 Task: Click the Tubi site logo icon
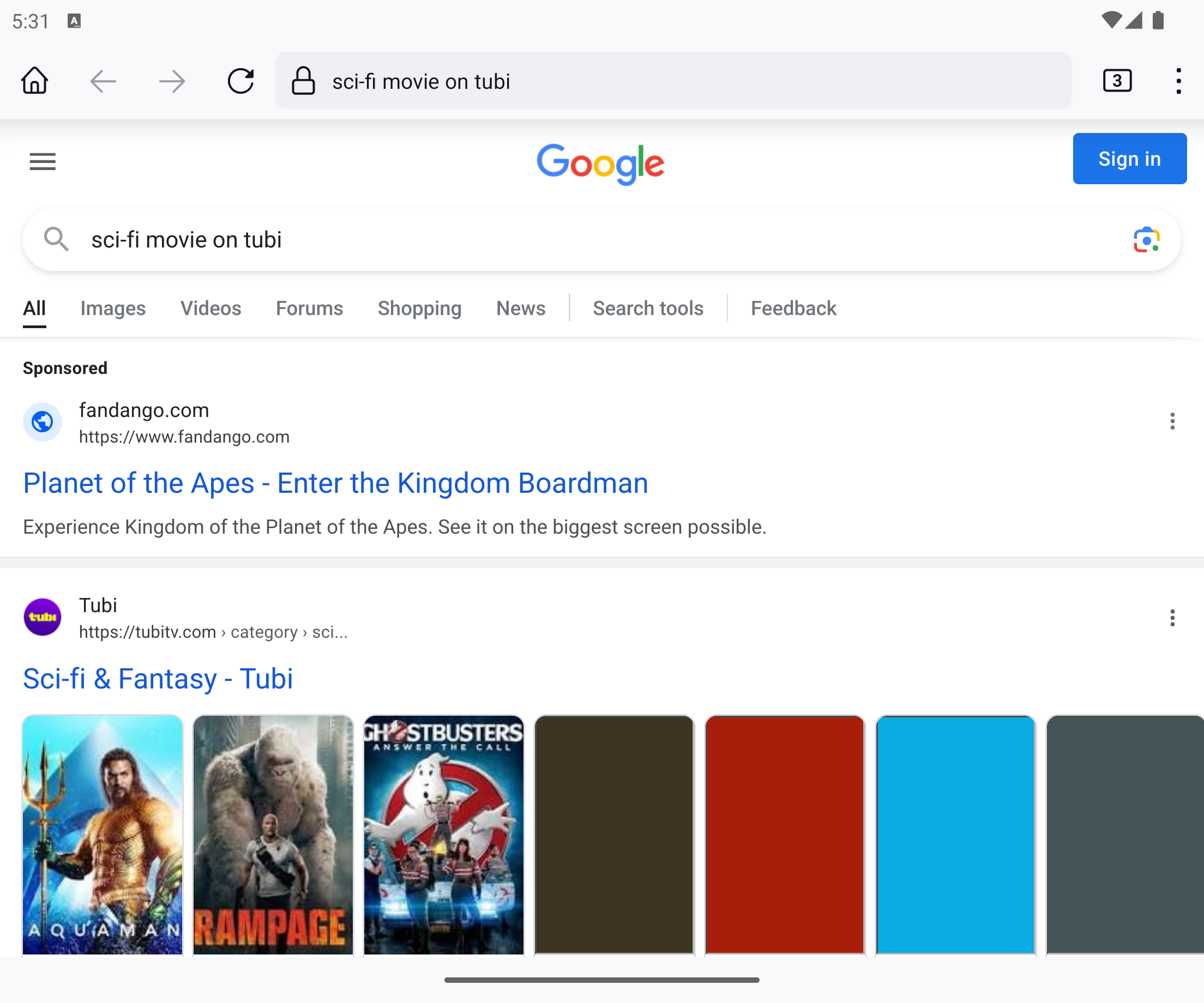coord(43,617)
